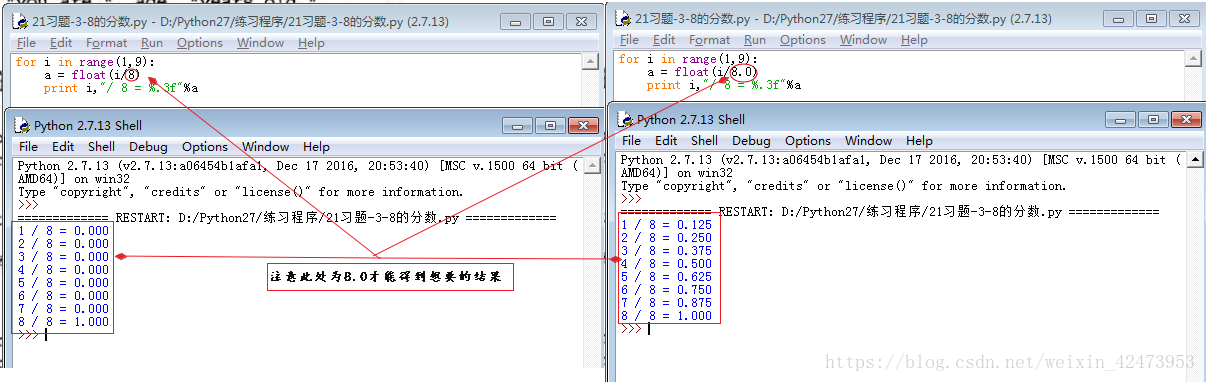Open Help menu in left editor window
Viewport: 1206px width, 382px height.
[311, 43]
